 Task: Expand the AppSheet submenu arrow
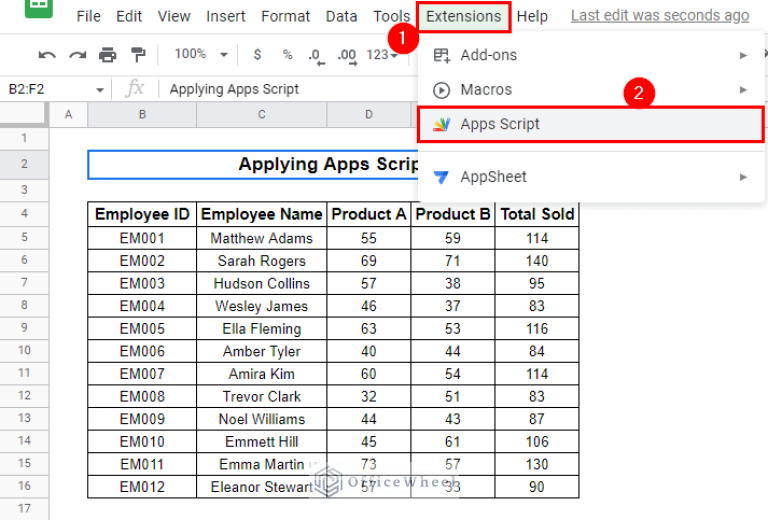[x=743, y=177]
